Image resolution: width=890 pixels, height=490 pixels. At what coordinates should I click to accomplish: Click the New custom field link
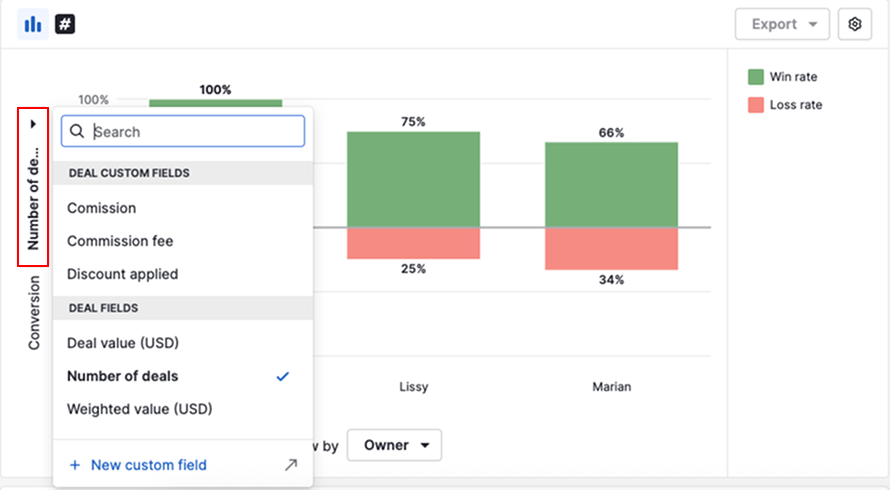pos(149,465)
